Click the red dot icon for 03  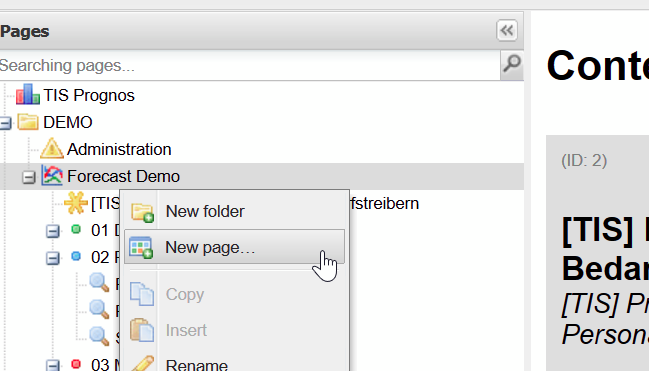tap(76, 364)
